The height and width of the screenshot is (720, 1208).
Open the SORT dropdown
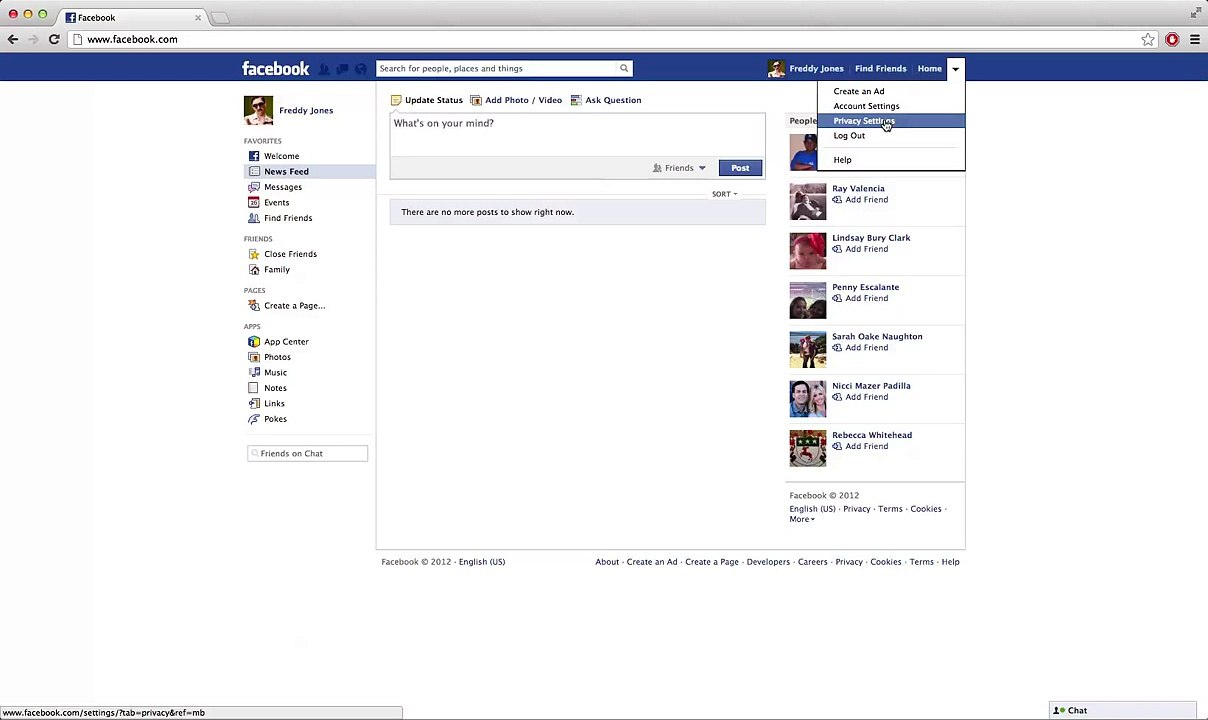(x=724, y=194)
